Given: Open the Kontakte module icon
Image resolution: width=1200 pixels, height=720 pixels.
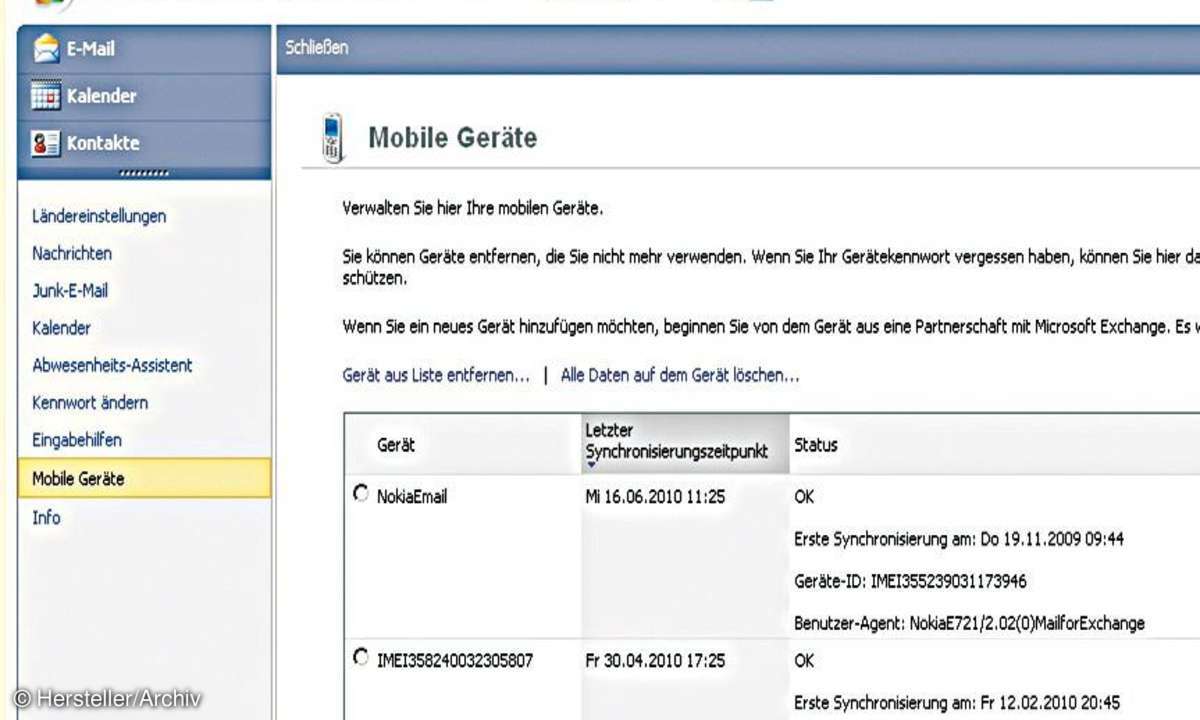Looking at the screenshot, I should tap(46, 143).
